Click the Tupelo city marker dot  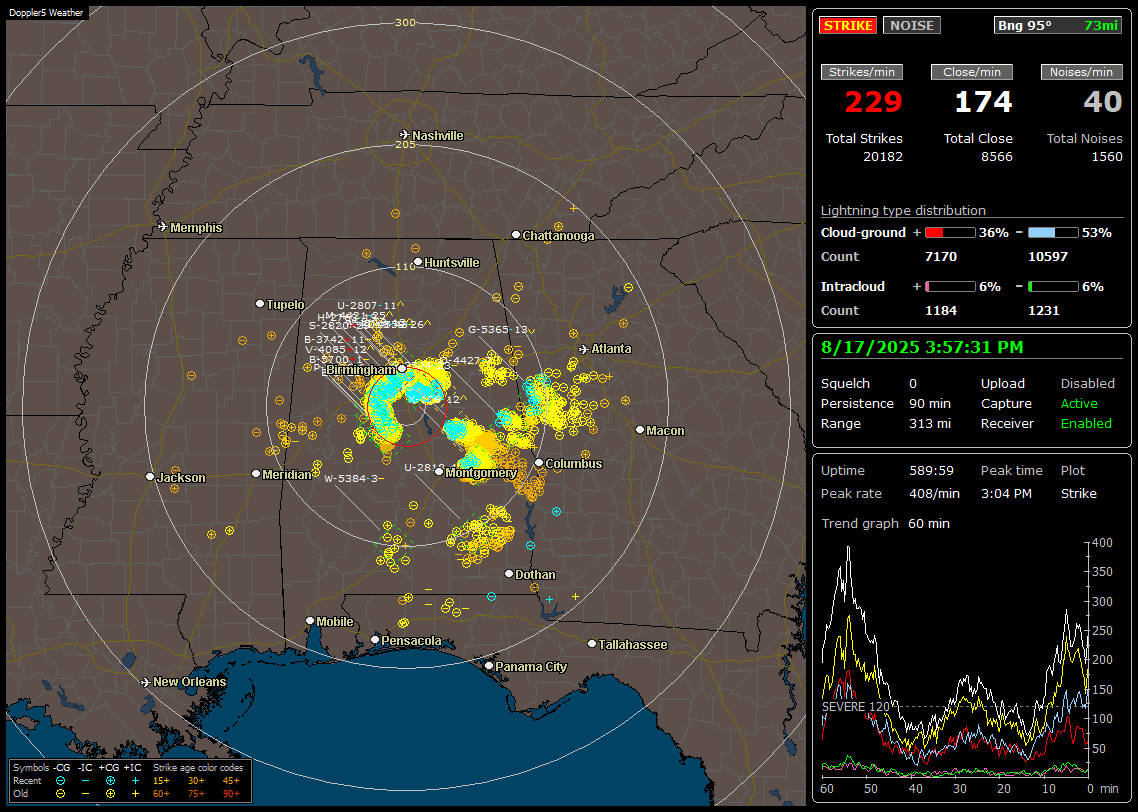point(260,303)
